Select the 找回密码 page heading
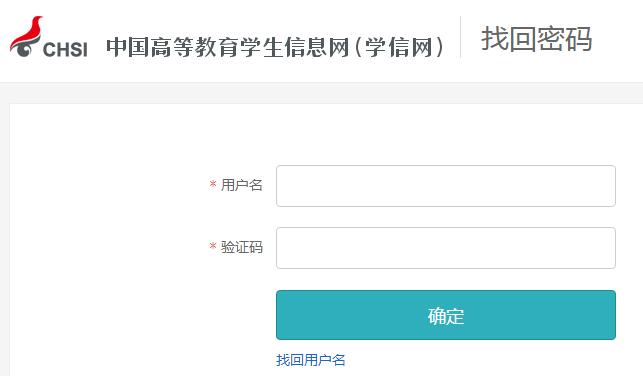The image size is (643, 376). [536, 39]
